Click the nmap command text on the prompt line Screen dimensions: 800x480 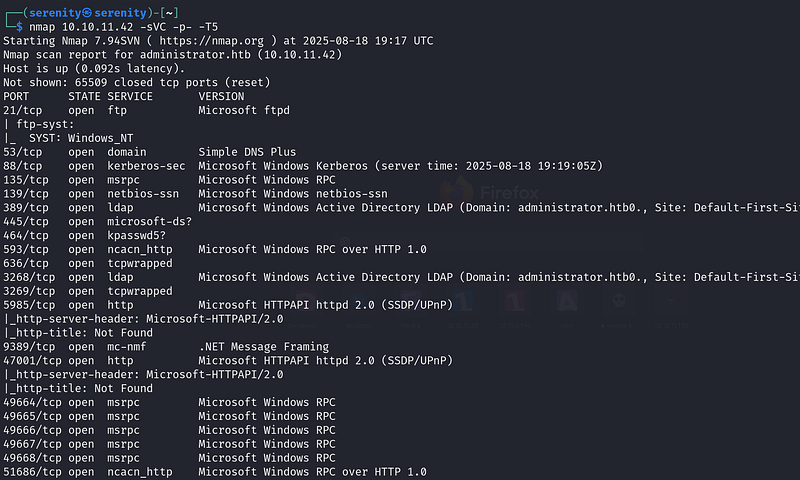123,27
